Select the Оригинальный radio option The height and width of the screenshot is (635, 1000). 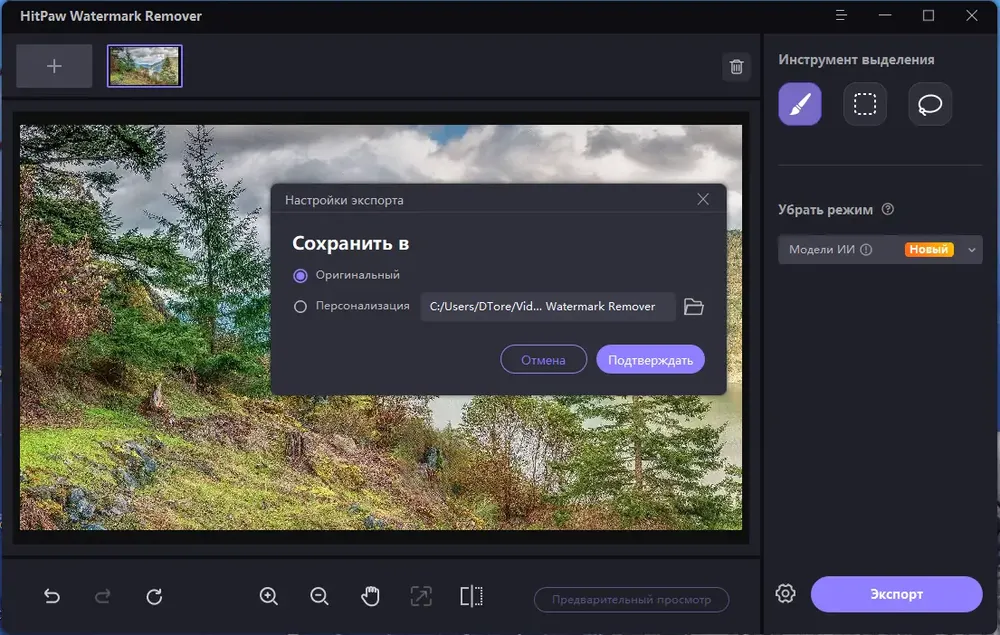coord(300,275)
